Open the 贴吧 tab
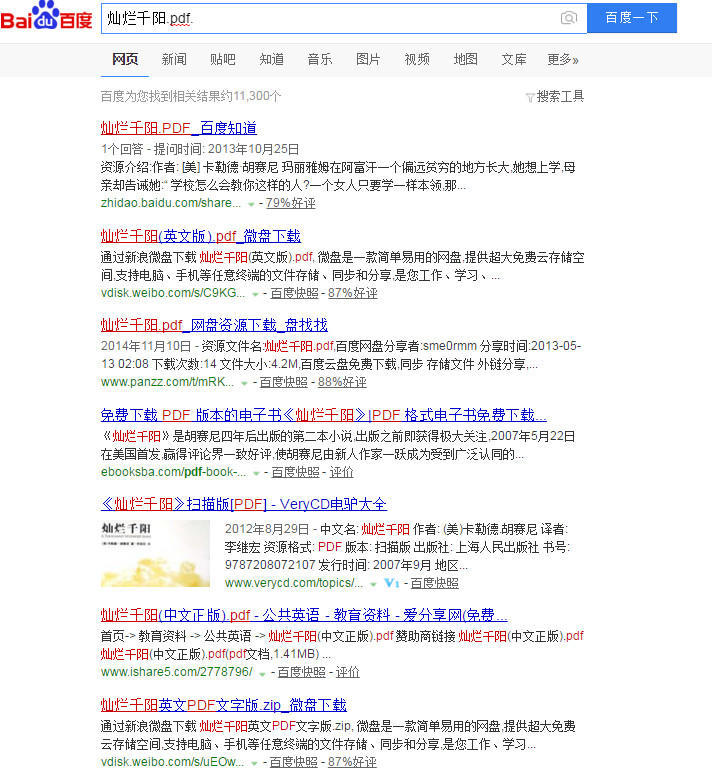The width and height of the screenshot is (712, 776). coord(223,60)
